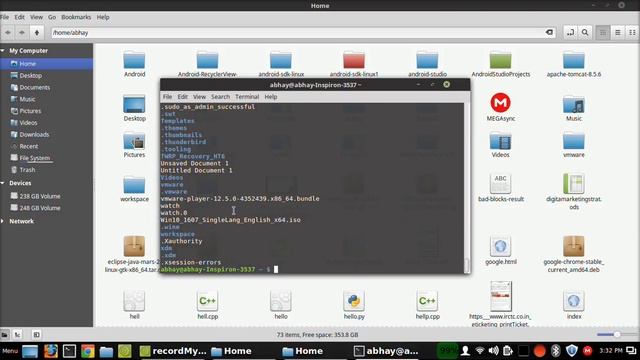Viewport: 640px width, 360px height.
Task: Switch to compact view
Action: (x=632, y=33)
